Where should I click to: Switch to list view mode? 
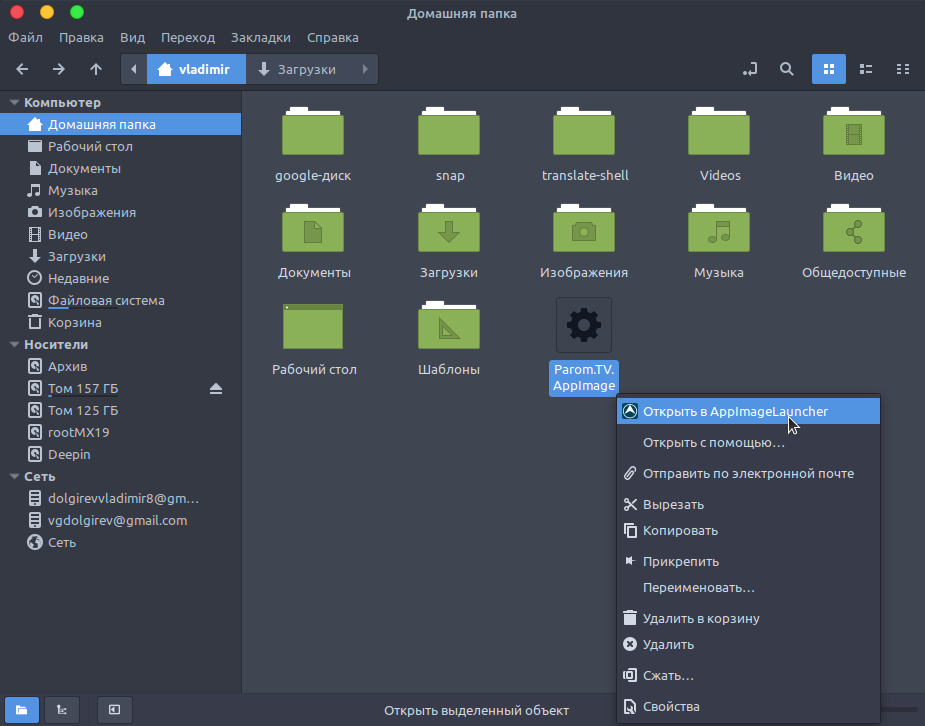coord(866,69)
